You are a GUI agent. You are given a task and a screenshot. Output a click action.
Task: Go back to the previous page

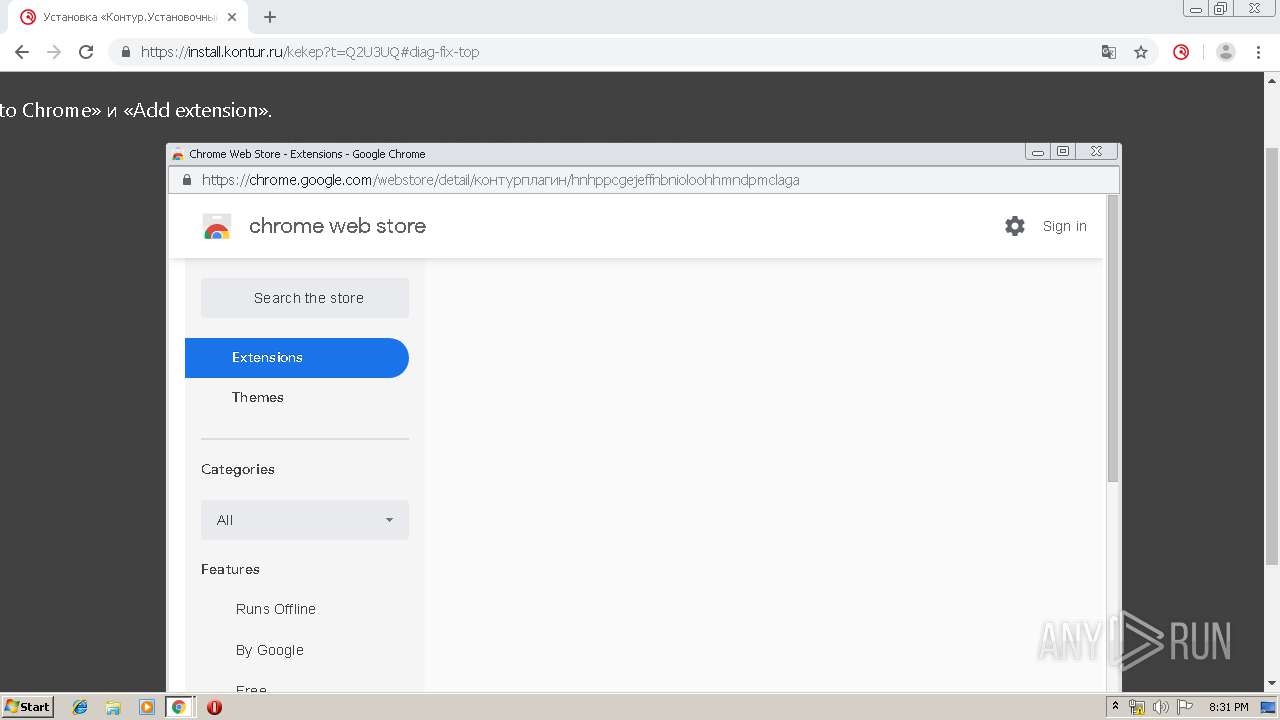pyautogui.click(x=22, y=52)
